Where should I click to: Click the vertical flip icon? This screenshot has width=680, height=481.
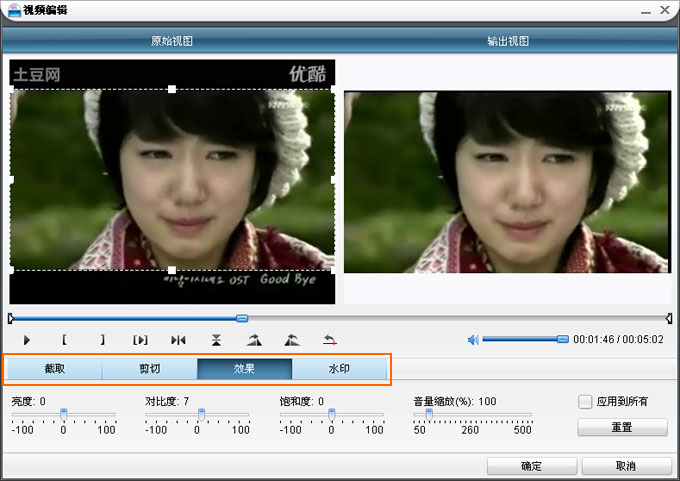pos(216,340)
